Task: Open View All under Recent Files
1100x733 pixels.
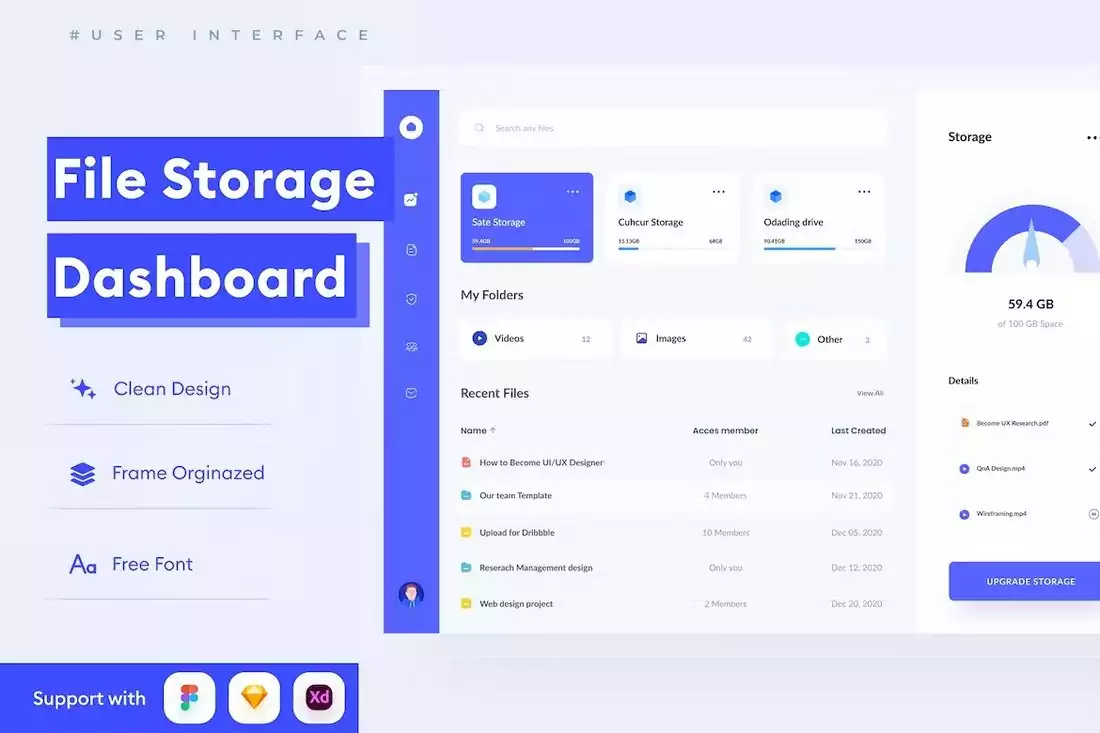Action: point(869,393)
